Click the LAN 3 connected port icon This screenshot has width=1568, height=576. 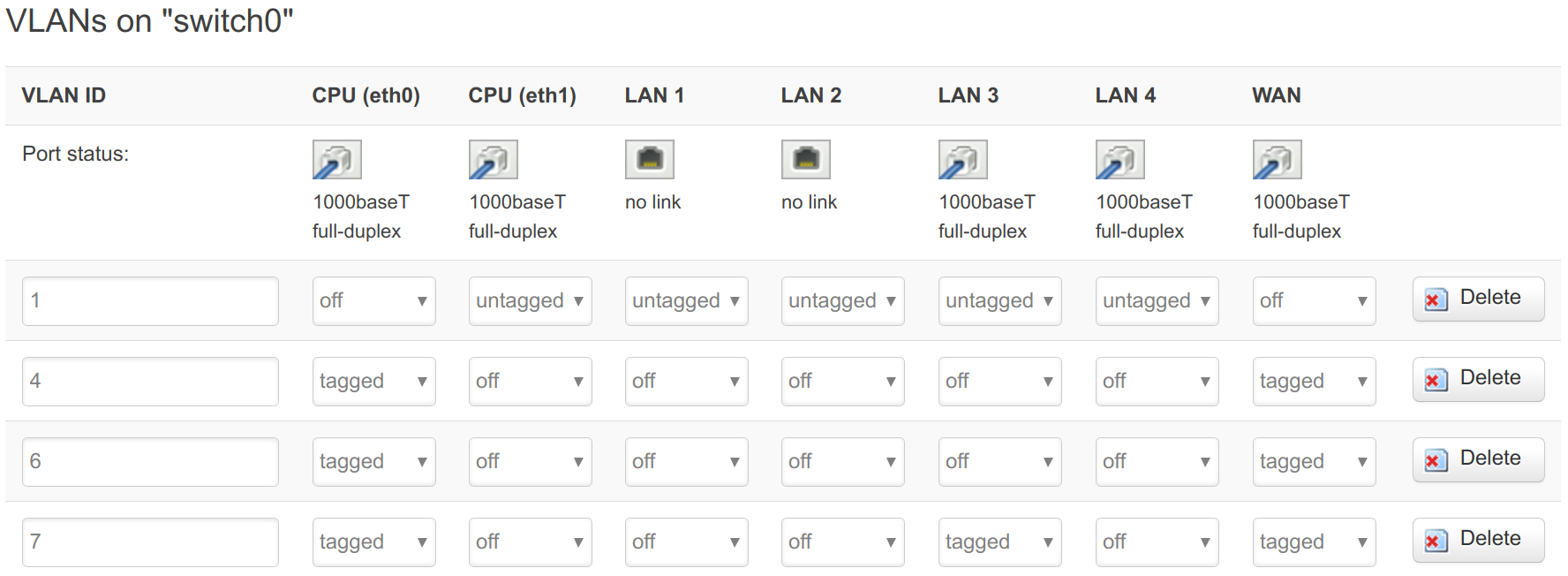point(962,160)
